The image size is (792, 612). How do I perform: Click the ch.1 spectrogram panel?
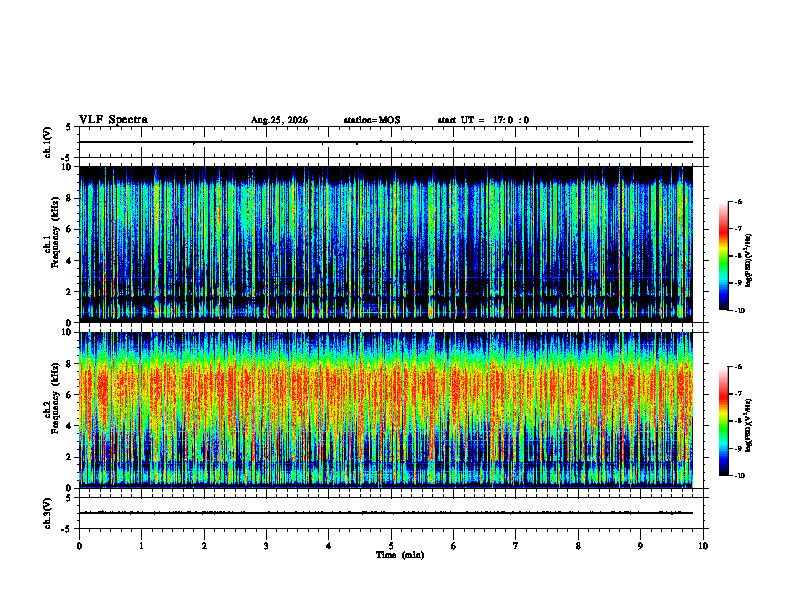[386, 244]
